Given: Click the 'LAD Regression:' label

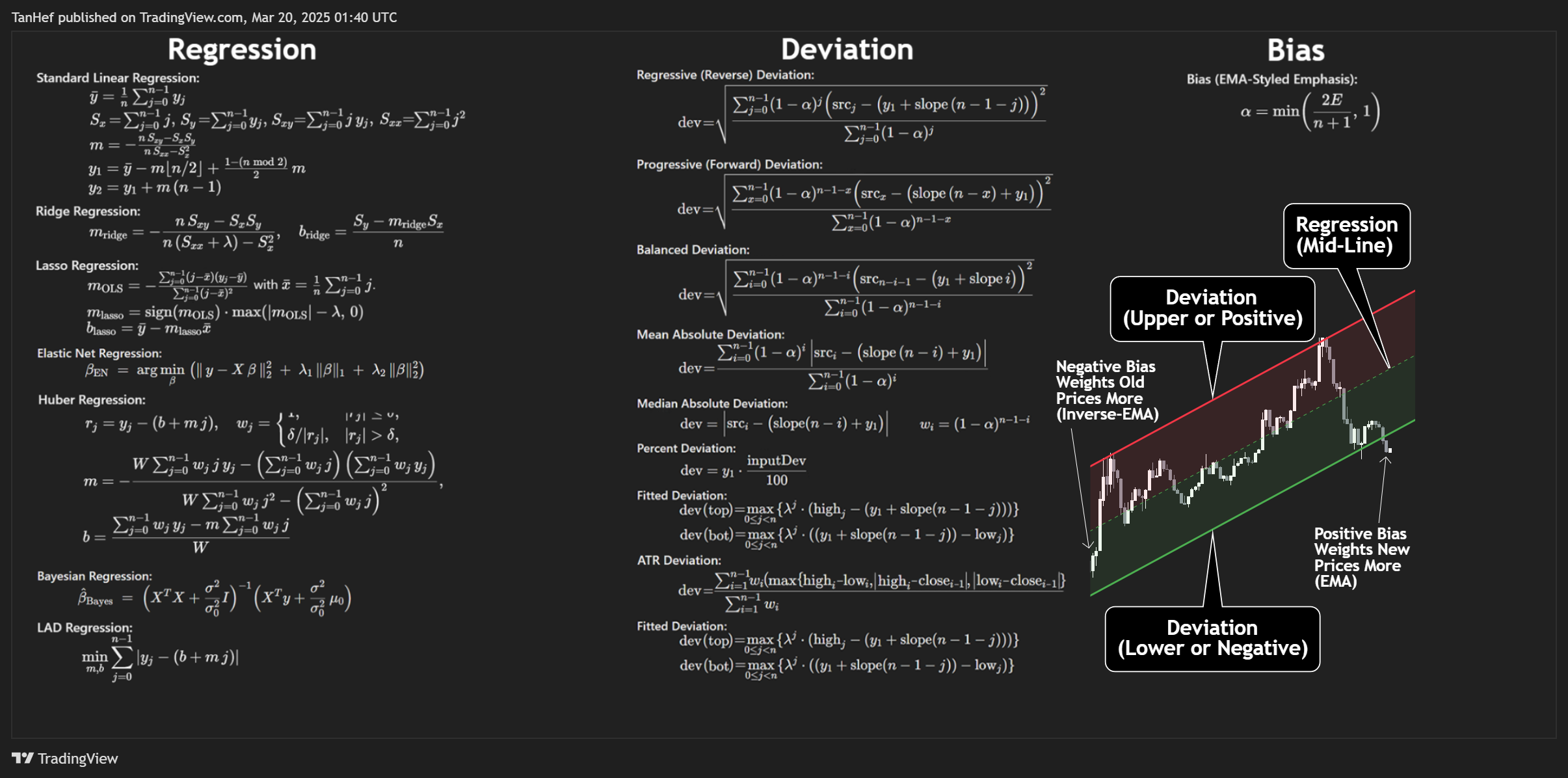Looking at the screenshot, I should [x=85, y=628].
